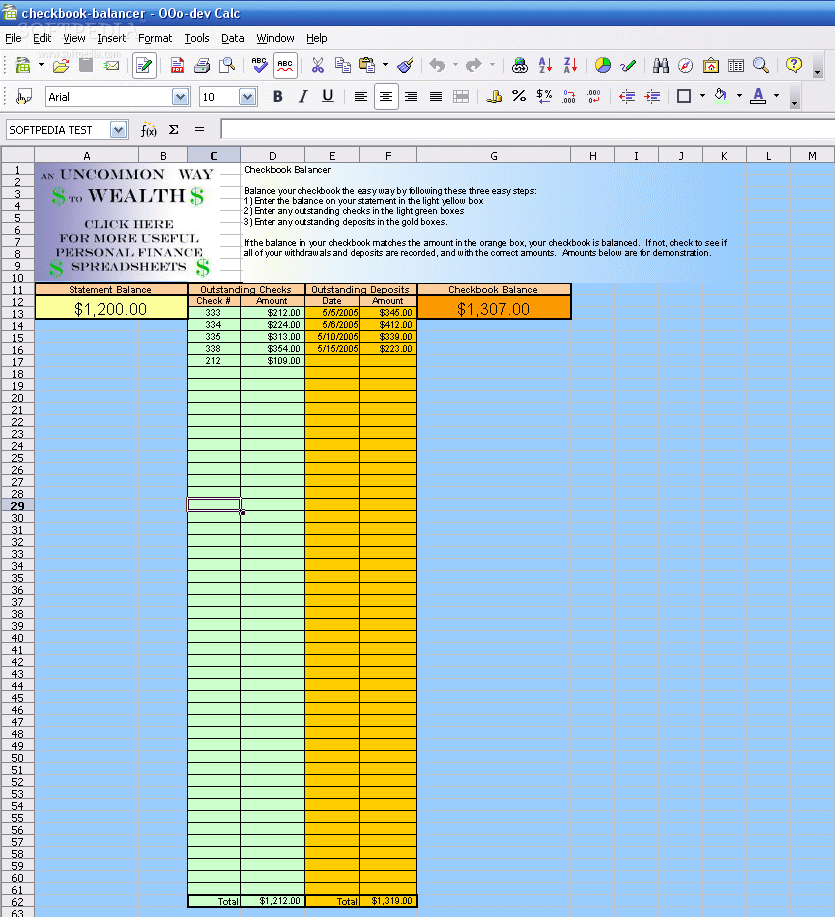835x917 pixels.
Task: Click the Open file folder icon
Action: [61, 65]
